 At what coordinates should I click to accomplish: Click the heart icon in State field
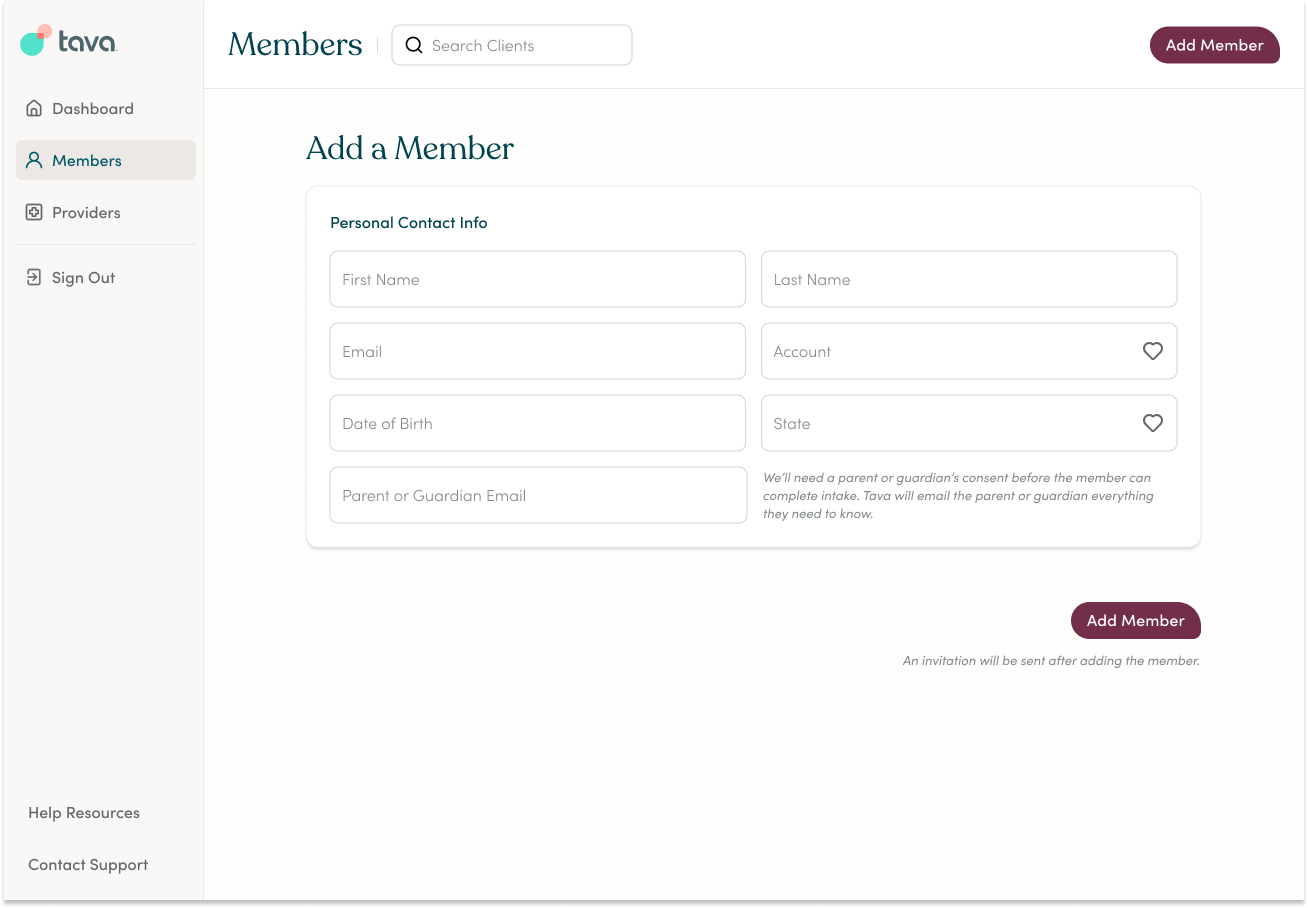1153,423
